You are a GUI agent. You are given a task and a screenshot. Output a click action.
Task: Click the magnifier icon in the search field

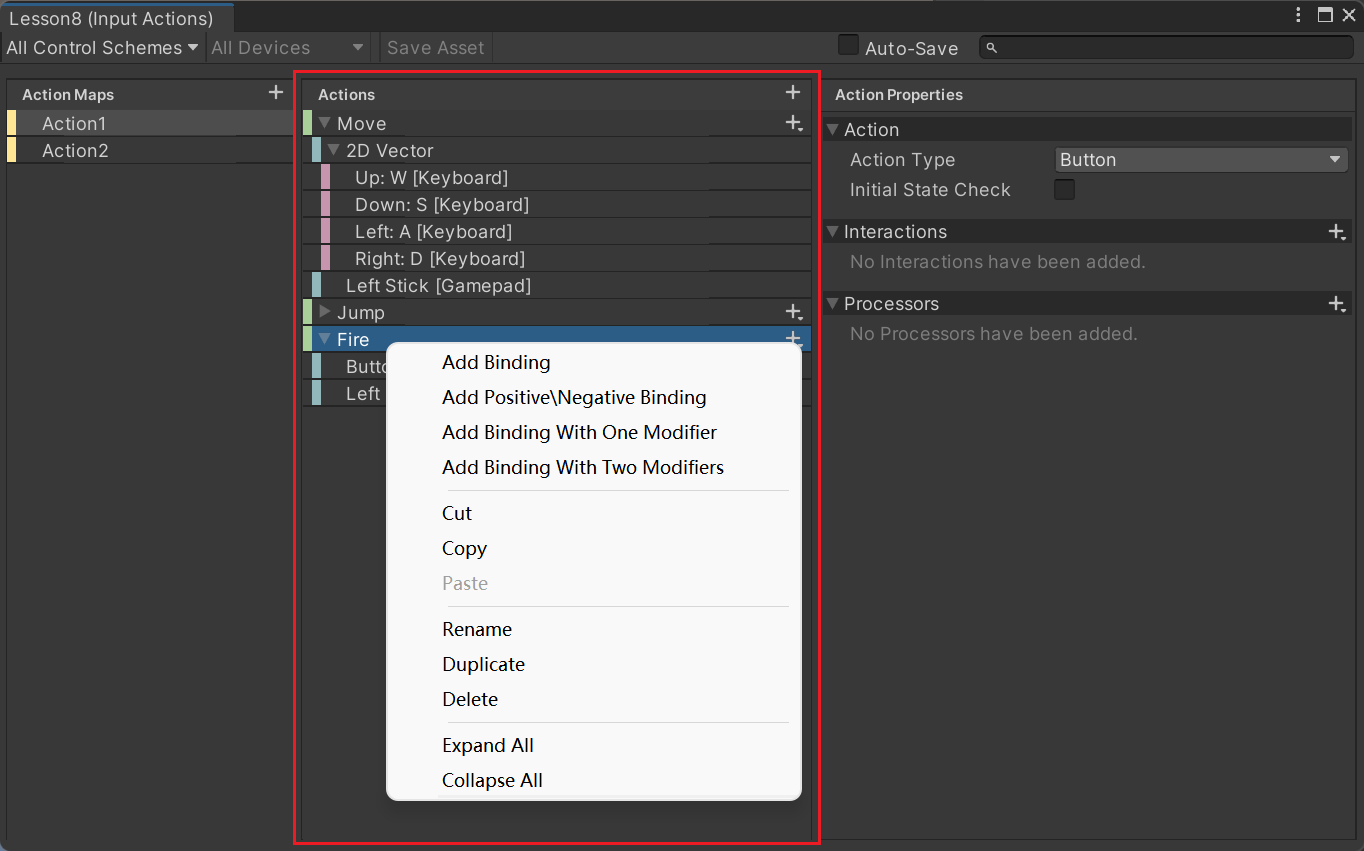pos(993,47)
